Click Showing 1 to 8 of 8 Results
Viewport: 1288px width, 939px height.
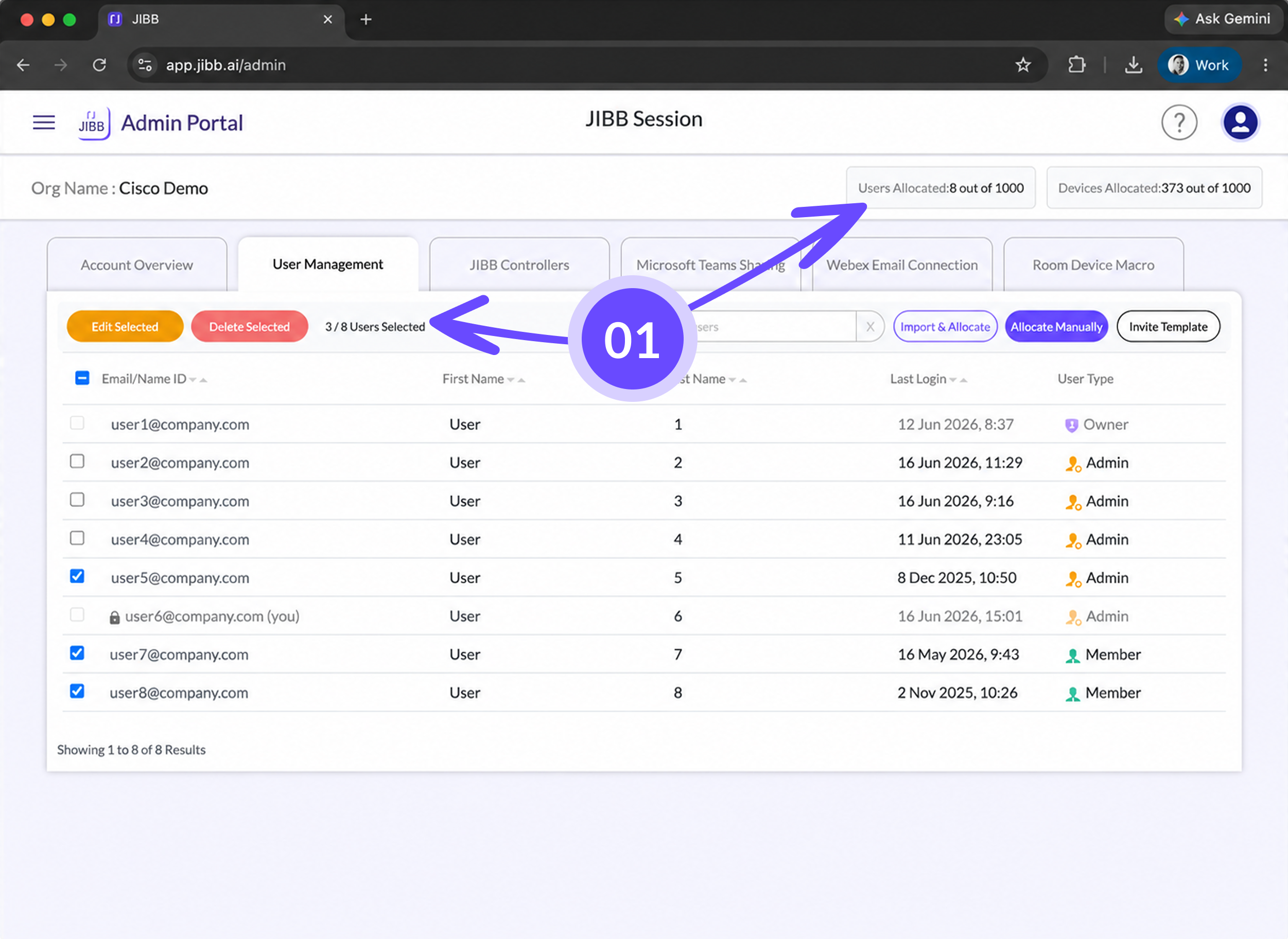point(131,750)
